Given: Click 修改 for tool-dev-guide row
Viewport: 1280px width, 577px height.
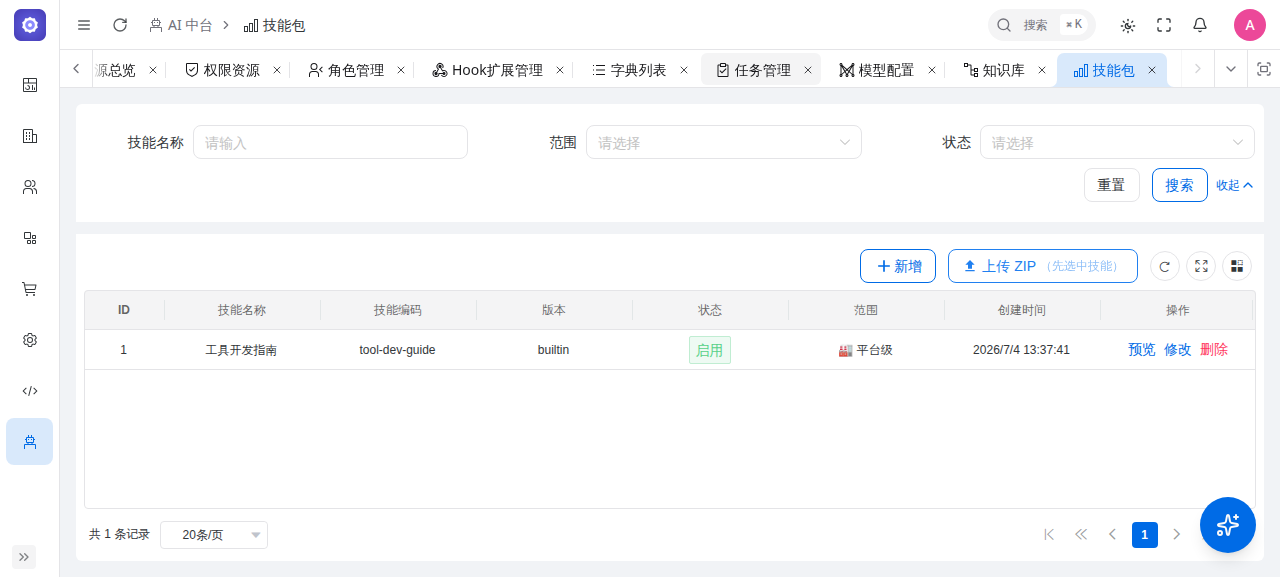Looking at the screenshot, I should coord(1178,350).
